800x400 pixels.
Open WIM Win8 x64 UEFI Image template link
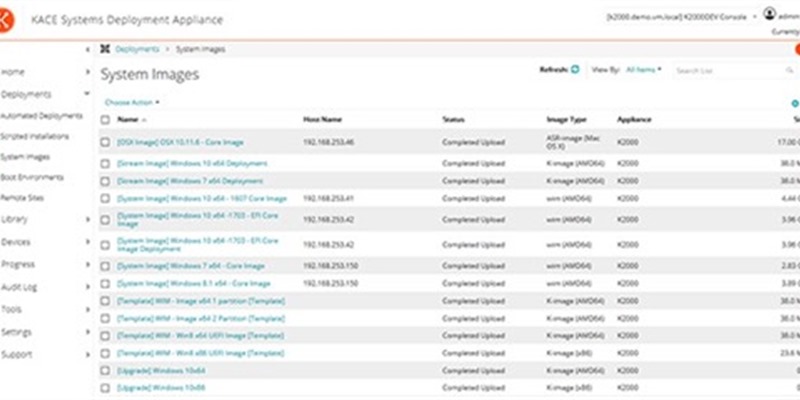[x=201, y=336]
